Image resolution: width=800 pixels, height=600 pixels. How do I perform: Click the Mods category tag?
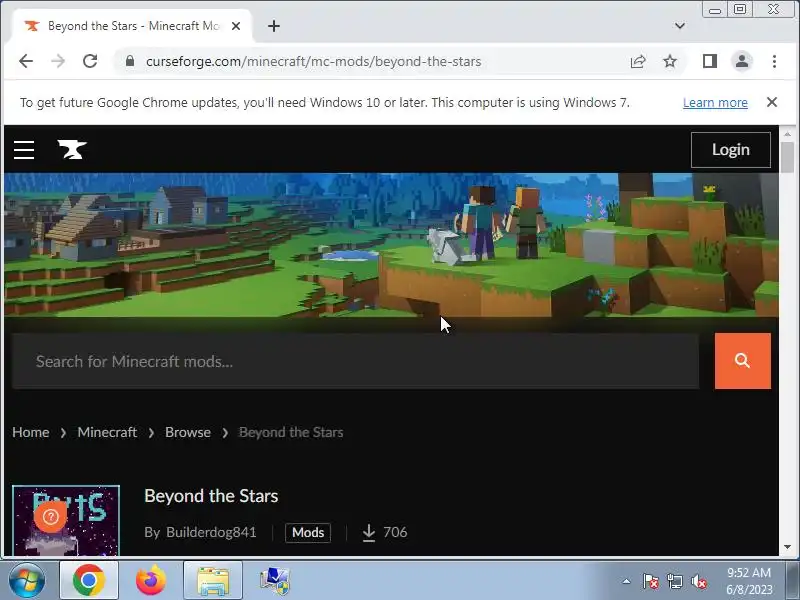click(308, 533)
